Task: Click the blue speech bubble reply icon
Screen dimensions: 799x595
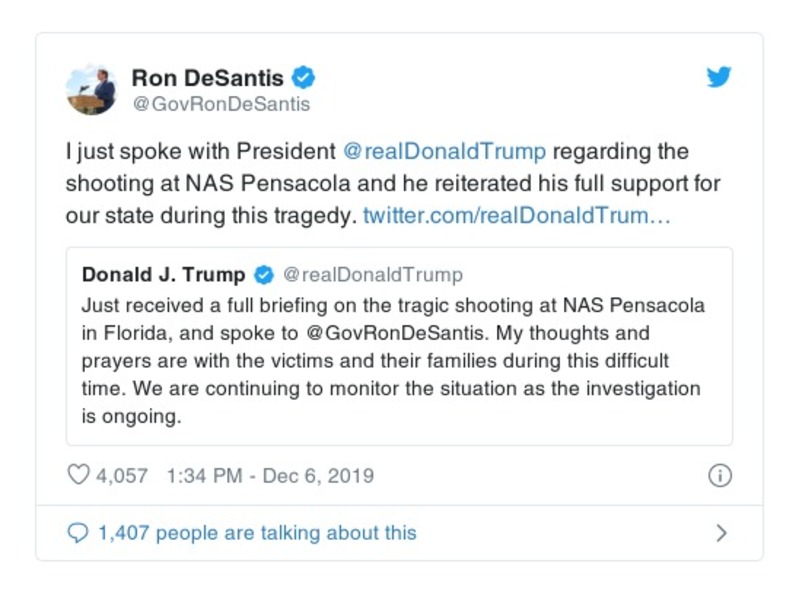Action: (78, 533)
